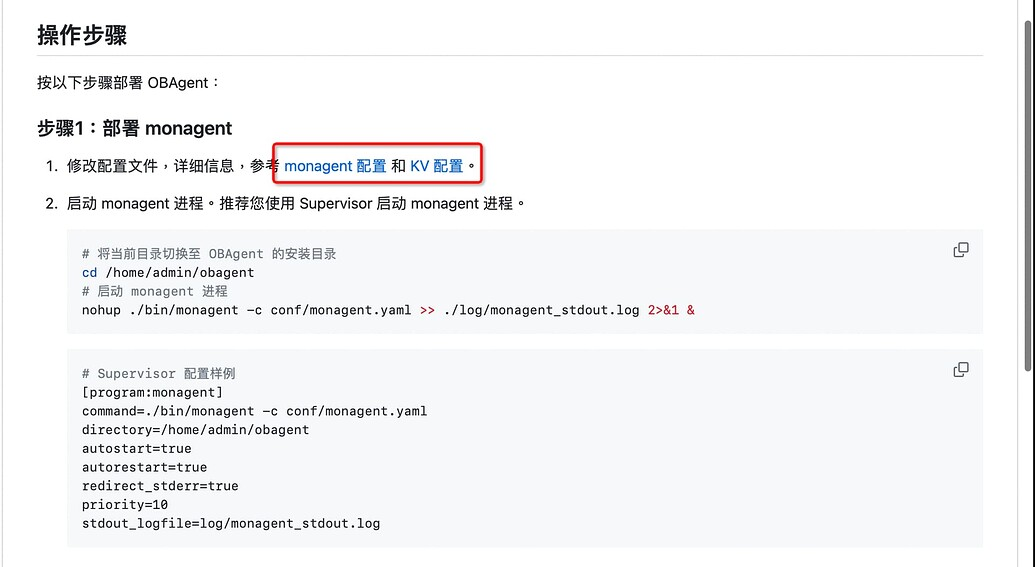The image size is (1035, 567).
Task: Click the command=./bin/monagent config line
Action: (x=254, y=411)
